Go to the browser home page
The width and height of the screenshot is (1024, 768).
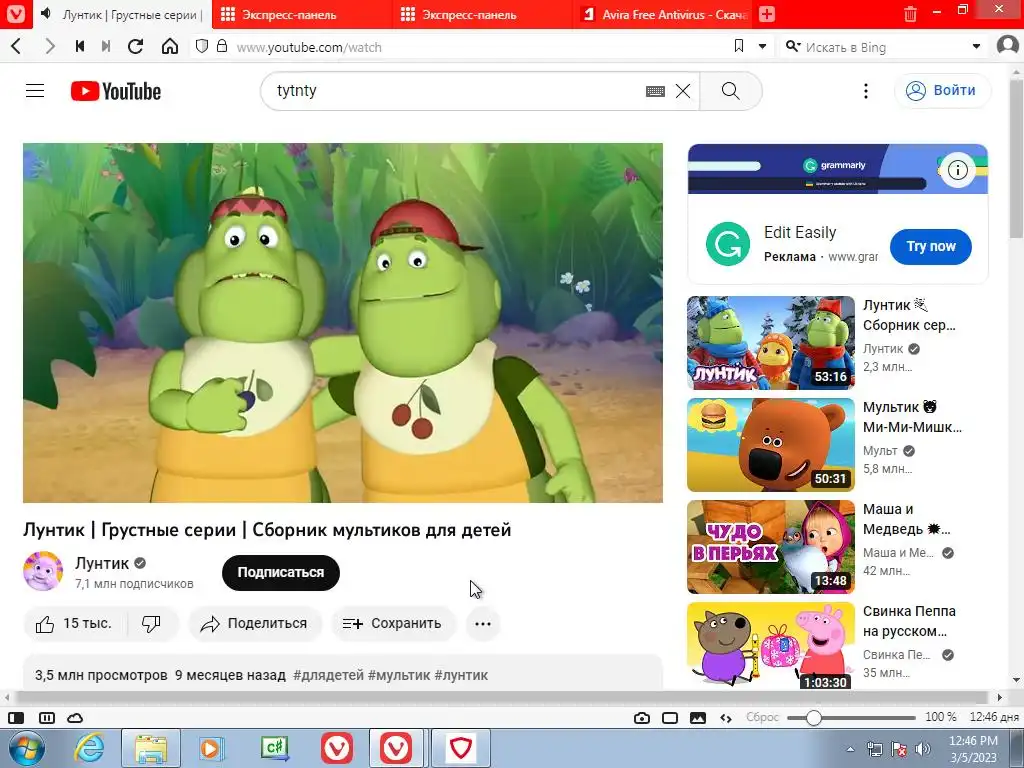170,46
